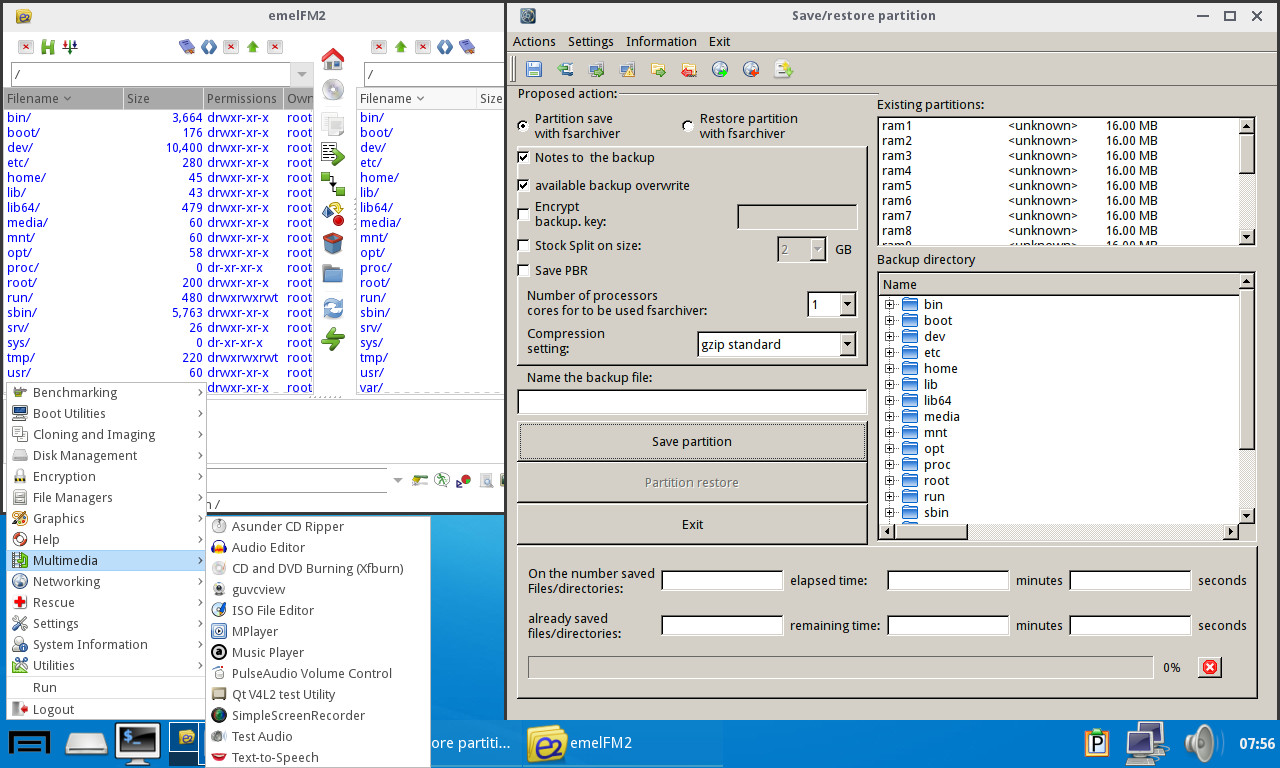Click the monitor with warning triangle icon
This screenshot has width=1280, height=768.
(627, 69)
